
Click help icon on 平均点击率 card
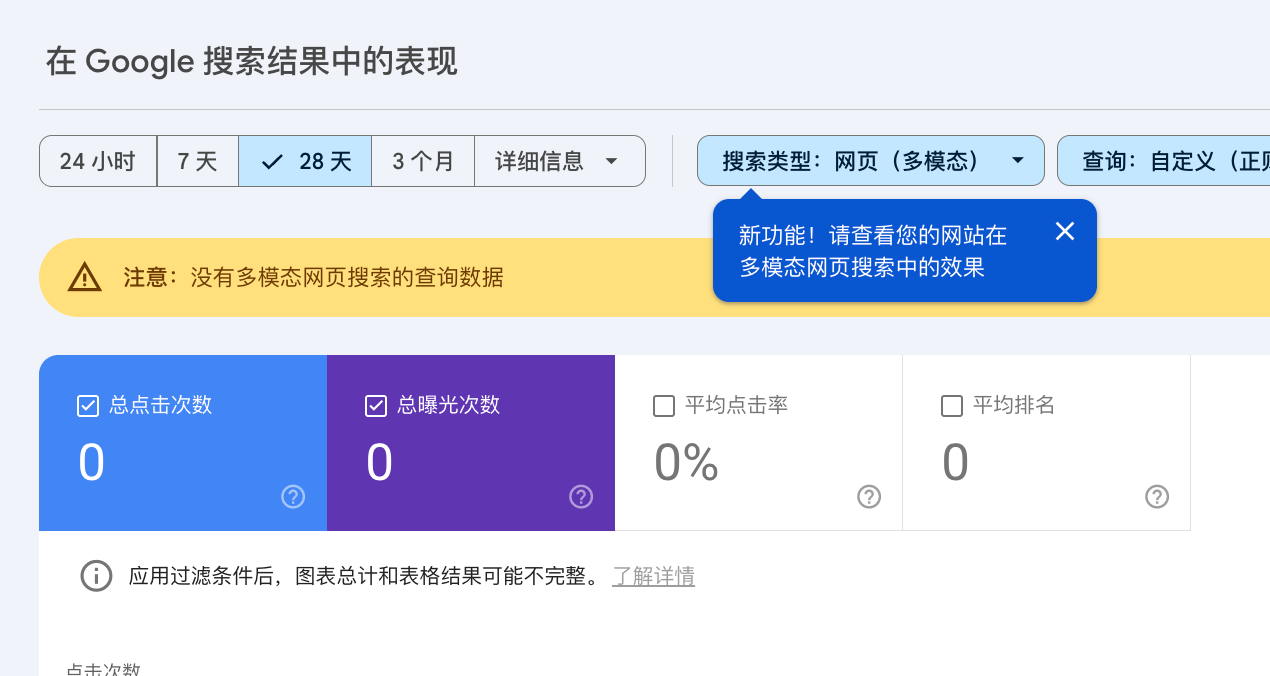(869, 496)
